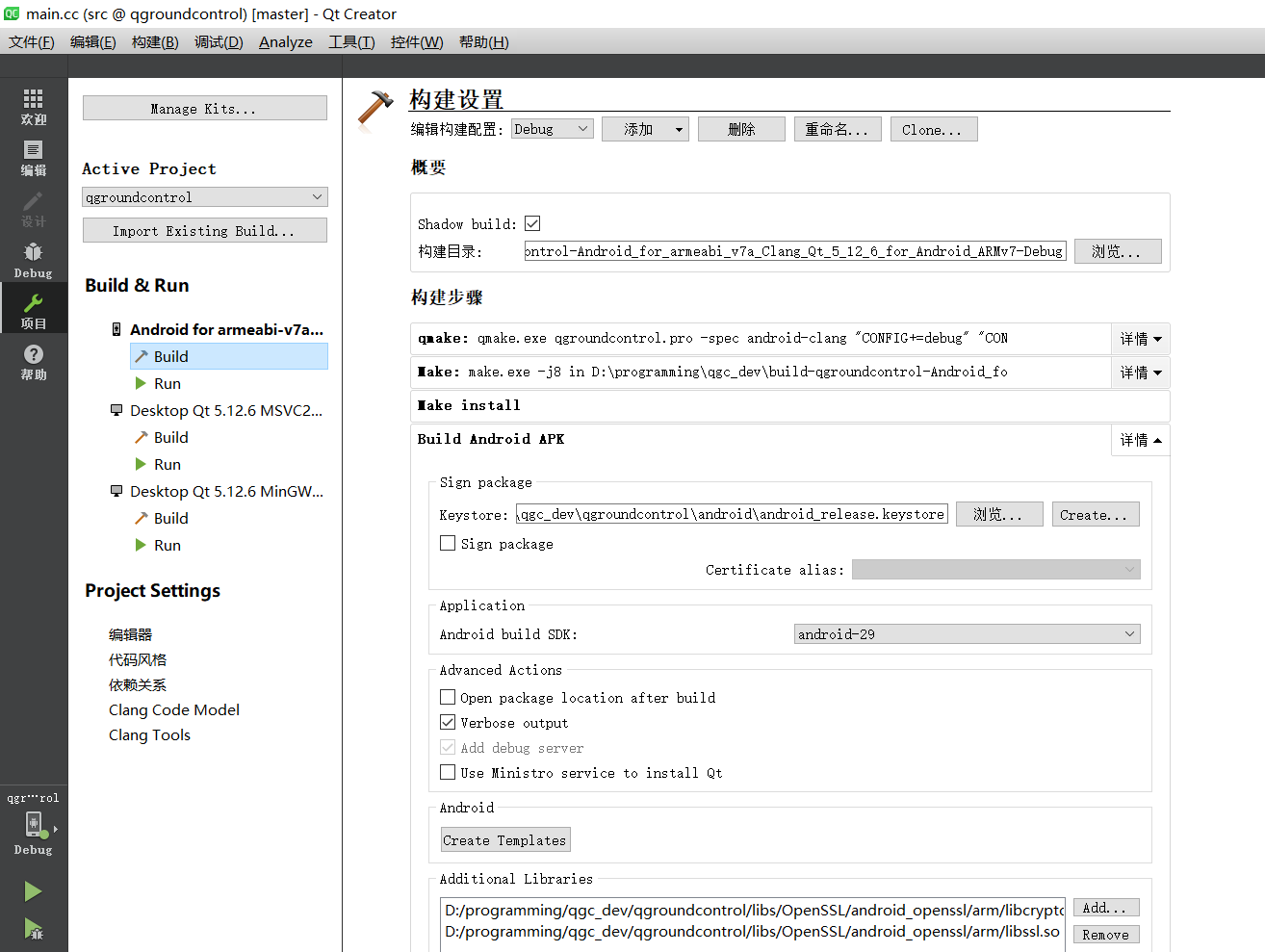Start debugging via the debug run icon
1265x952 pixels.
pos(32,930)
